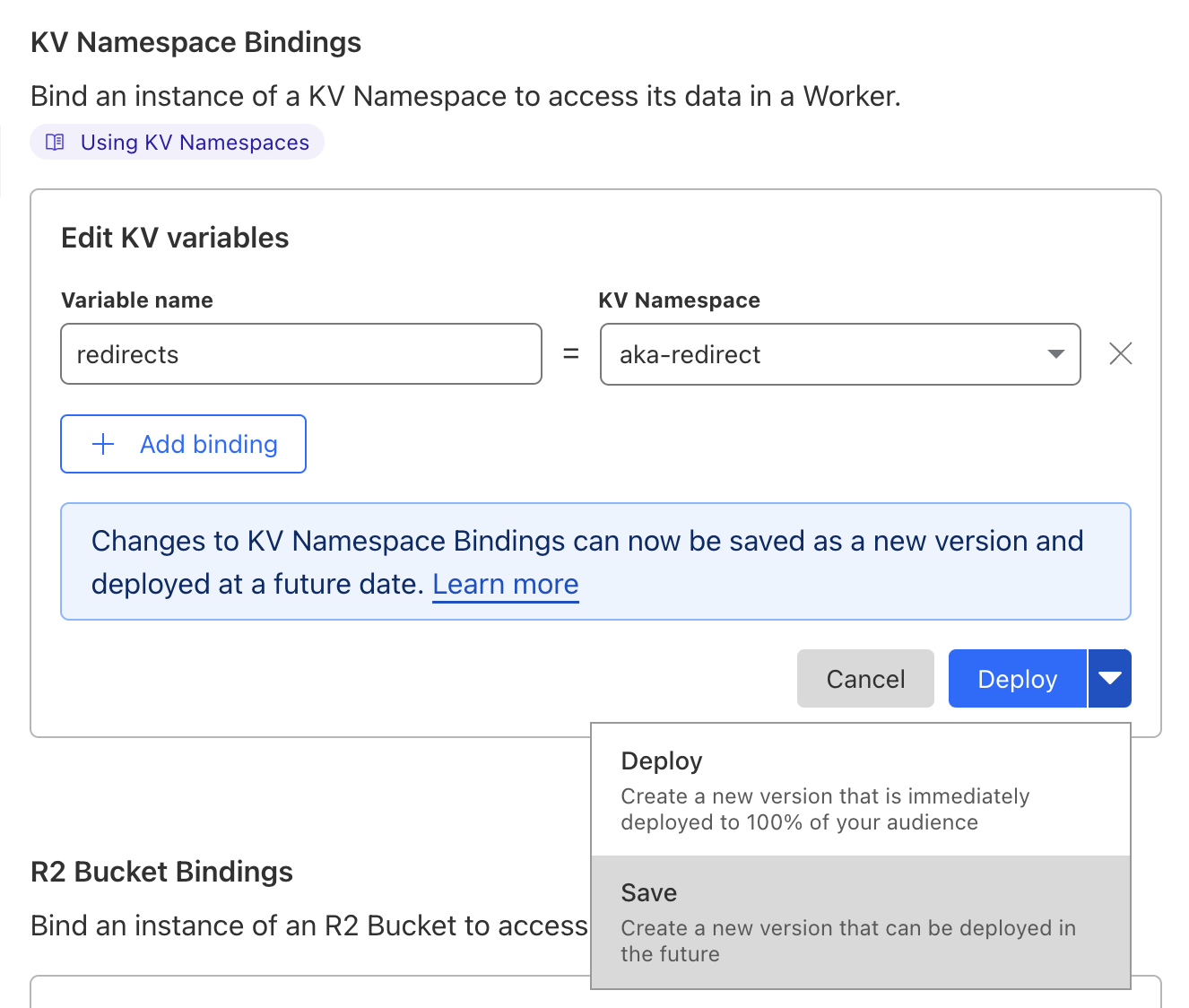Click the 'Variable name' label

(137, 300)
